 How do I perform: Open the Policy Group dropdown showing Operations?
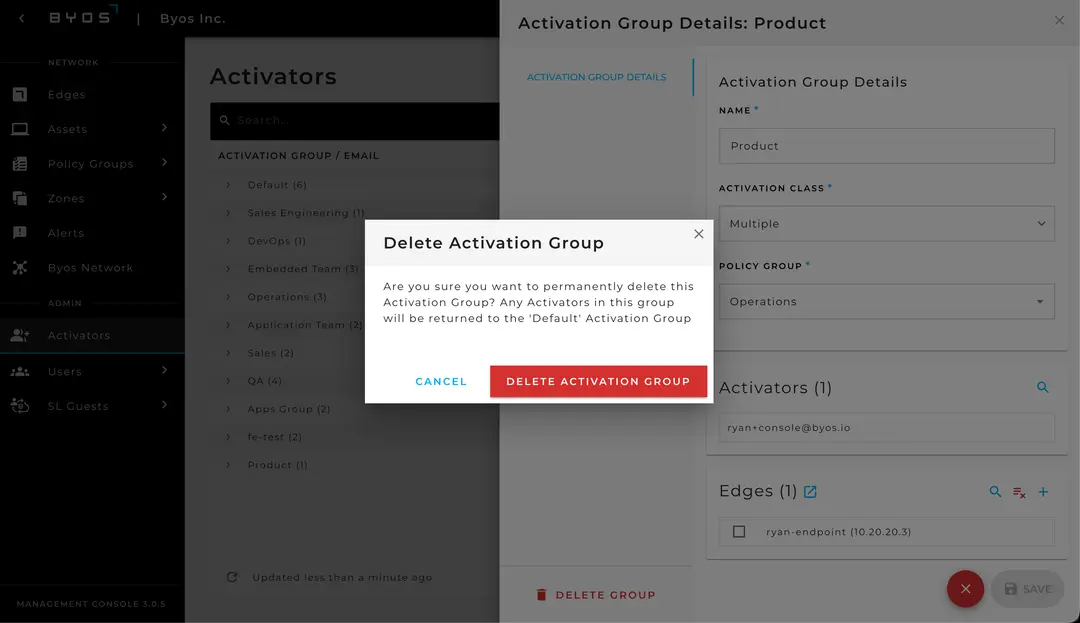tap(886, 302)
